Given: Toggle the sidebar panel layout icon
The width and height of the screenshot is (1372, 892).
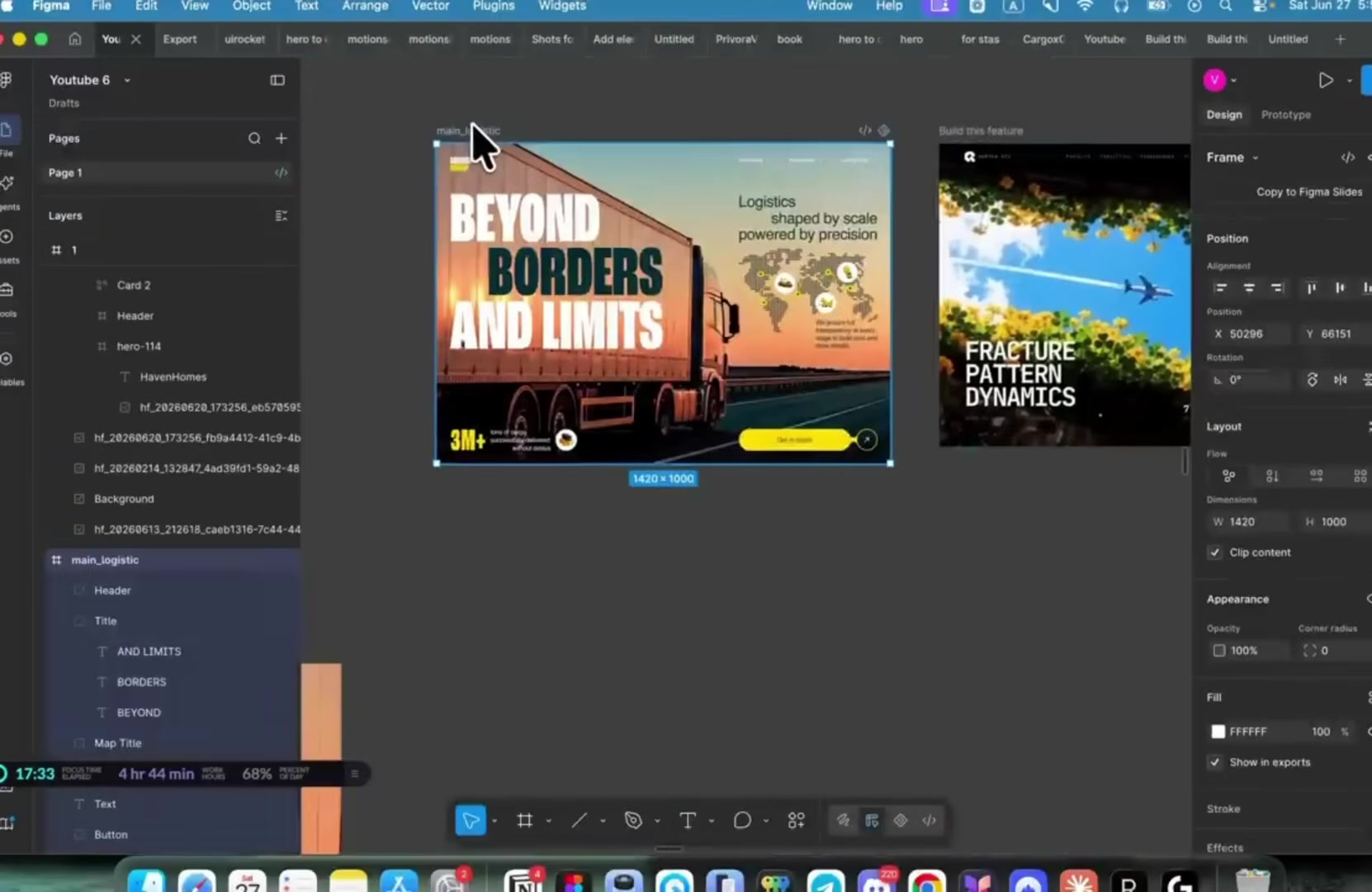Looking at the screenshot, I should pyautogui.click(x=277, y=80).
